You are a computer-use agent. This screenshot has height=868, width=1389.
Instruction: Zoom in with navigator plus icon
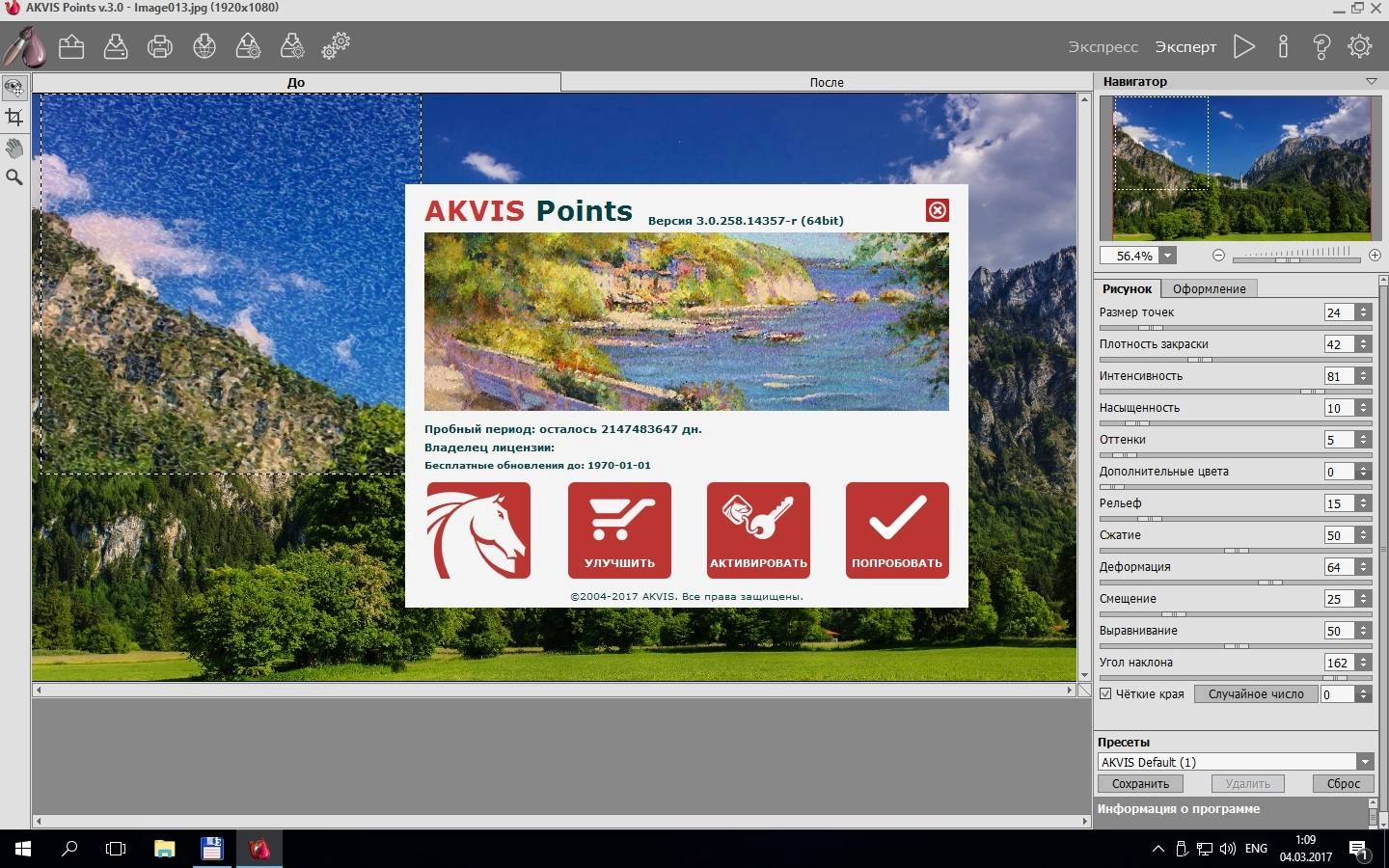[x=1375, y=256]
